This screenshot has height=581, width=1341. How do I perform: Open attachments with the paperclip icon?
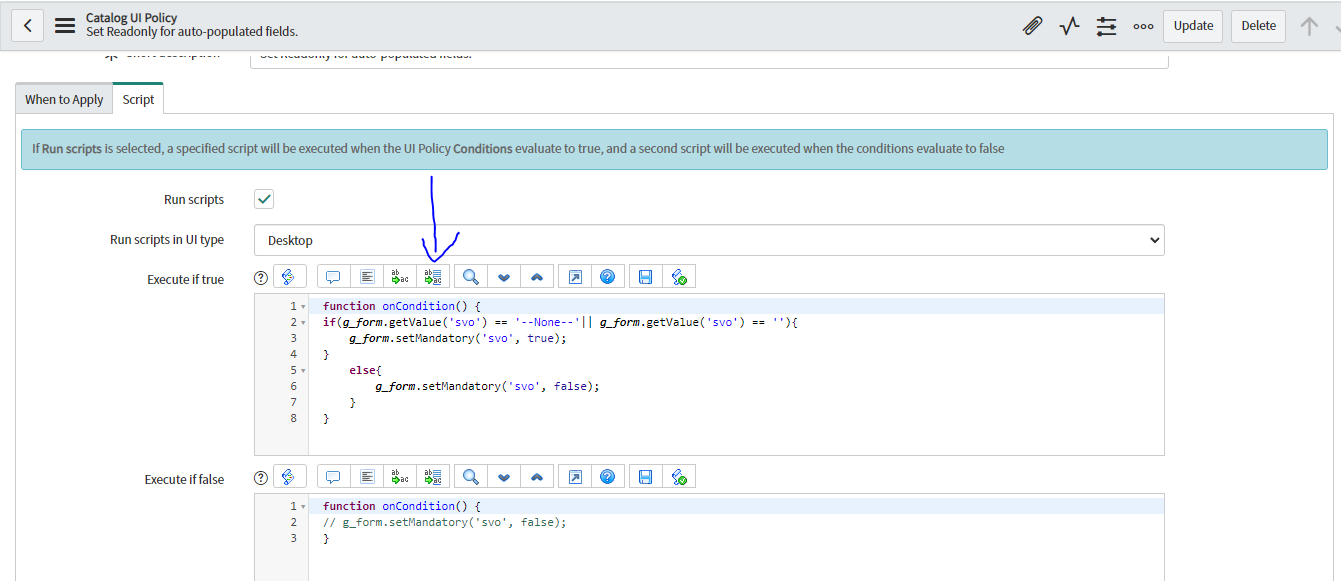tap(1033, 26)
